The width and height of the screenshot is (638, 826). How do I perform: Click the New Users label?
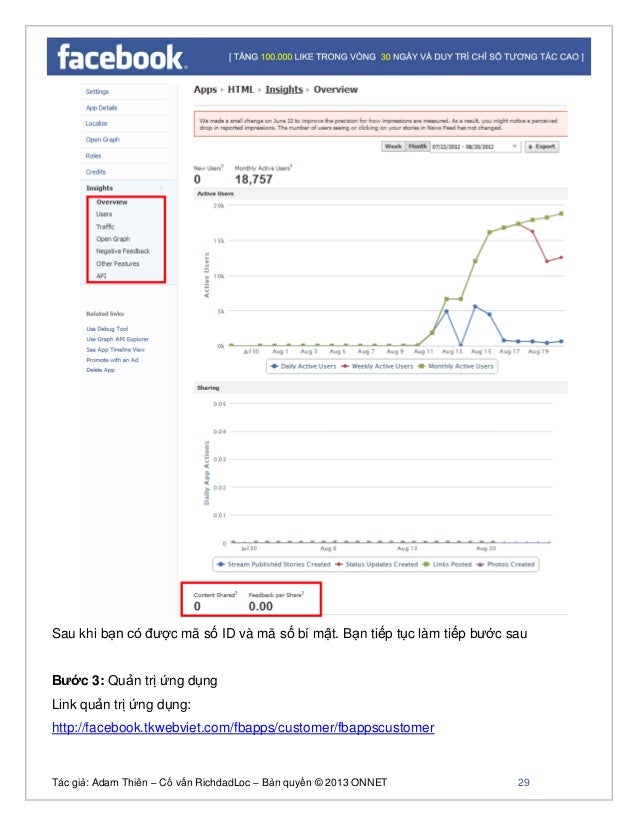[x=208, y=168]
